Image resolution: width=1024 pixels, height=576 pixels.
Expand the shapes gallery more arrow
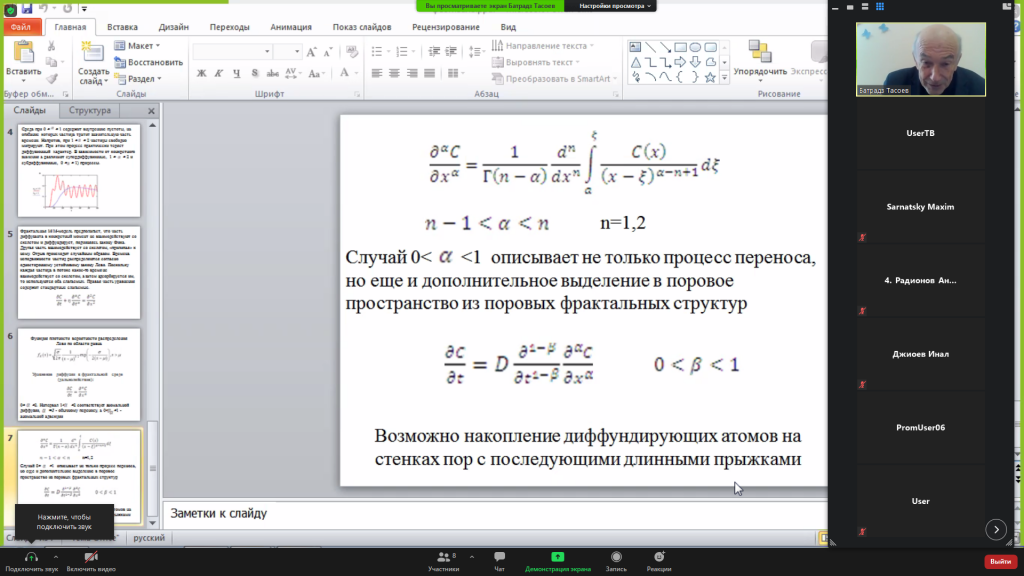(x=724, y=78)
